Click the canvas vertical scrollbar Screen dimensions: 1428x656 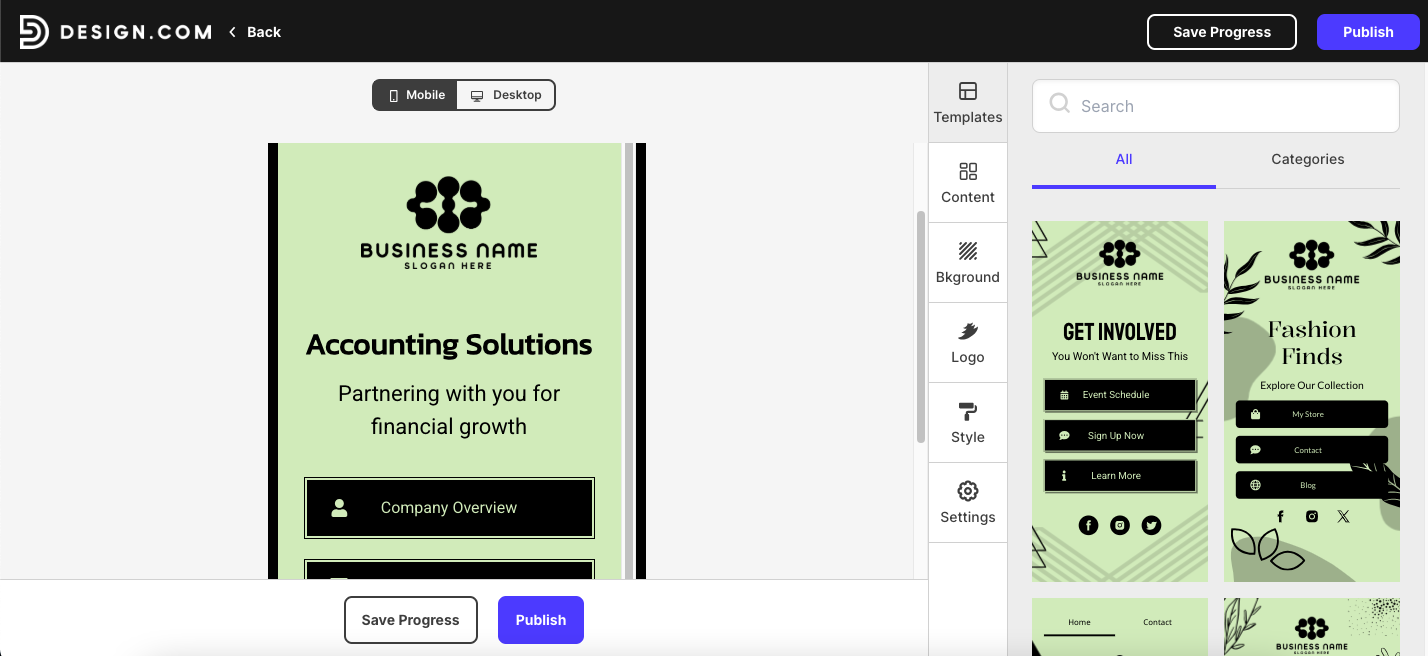[x=921, y=326]
